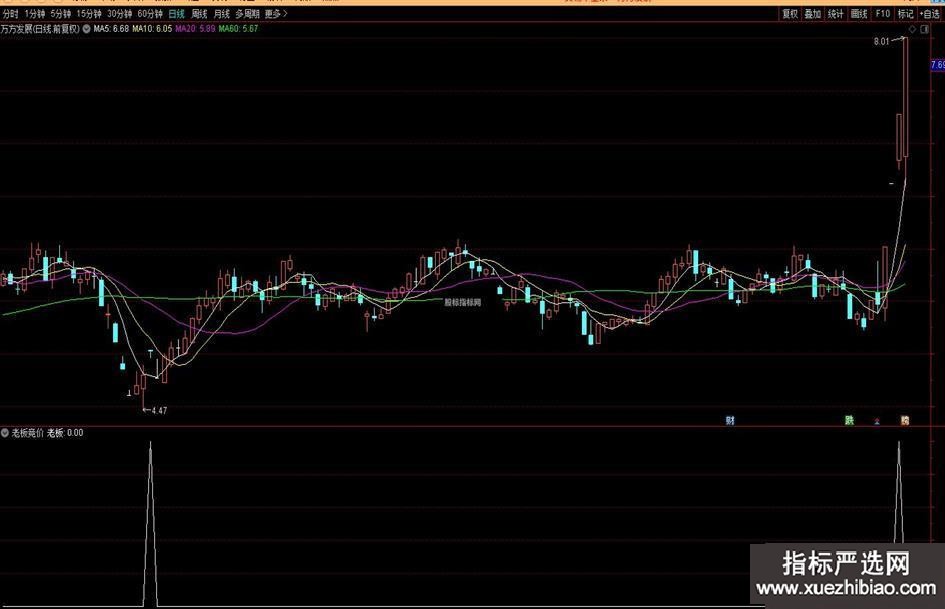Switch to the 分时 intraday view
The image size is (945, 609).
[x=10, y=13]
